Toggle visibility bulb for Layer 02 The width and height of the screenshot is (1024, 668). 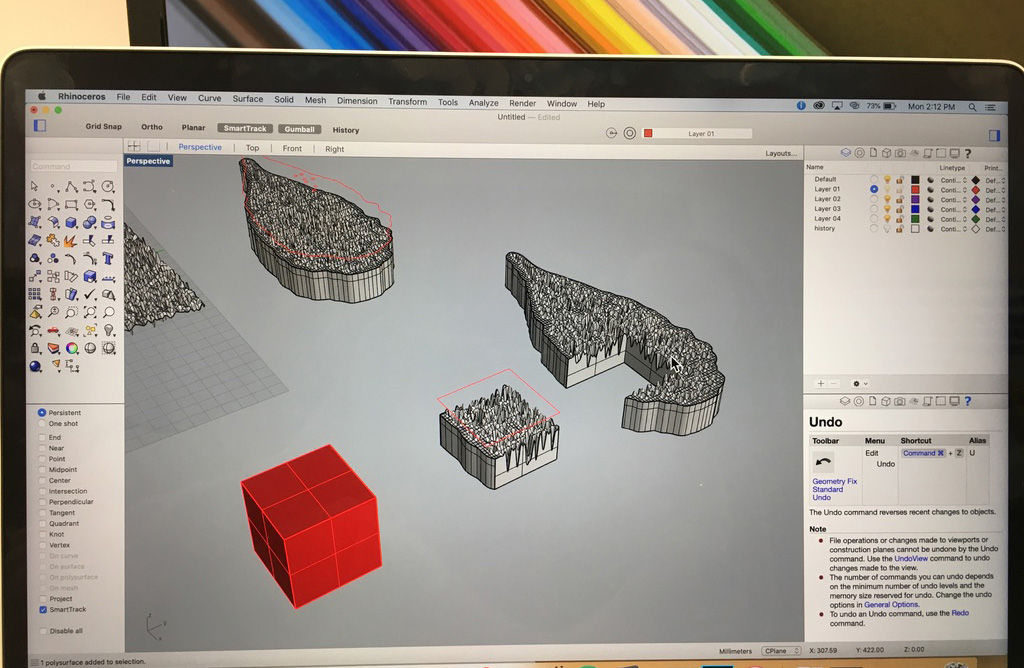pos(887,199)
